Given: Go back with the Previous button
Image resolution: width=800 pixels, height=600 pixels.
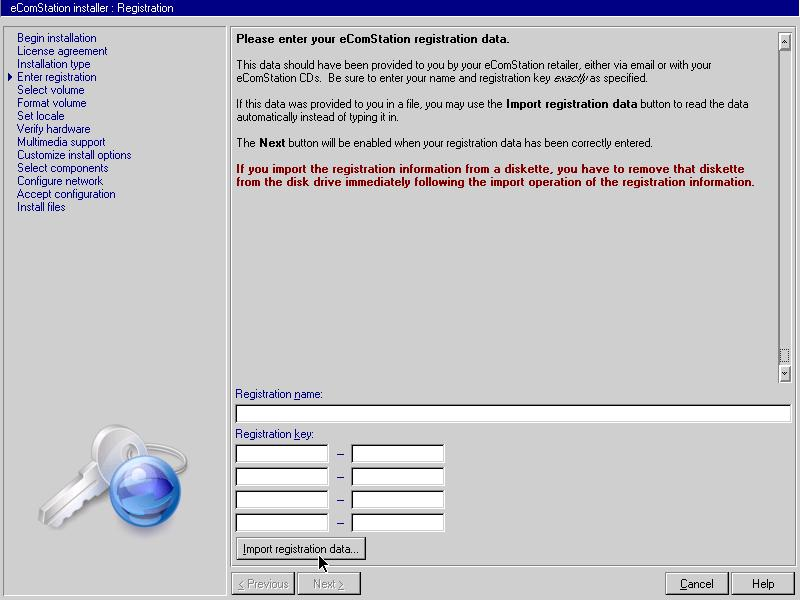Looking at the screenshot, I should coord(263,584).
